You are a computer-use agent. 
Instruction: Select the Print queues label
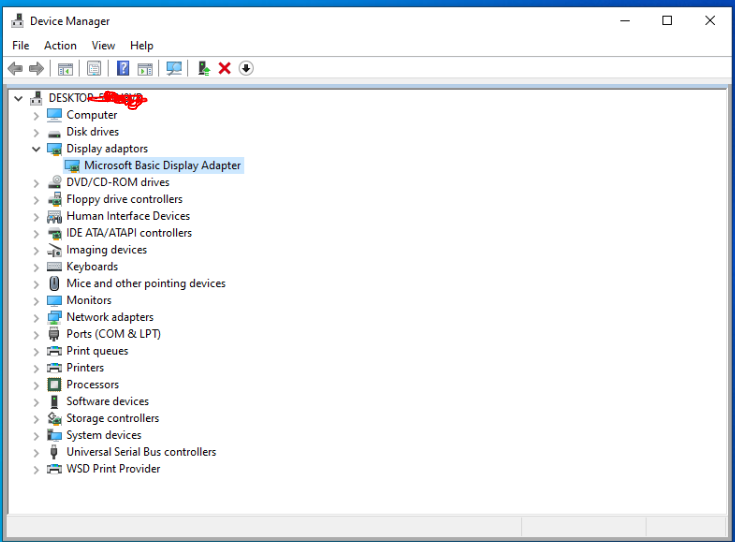click(x=97, y=351)
